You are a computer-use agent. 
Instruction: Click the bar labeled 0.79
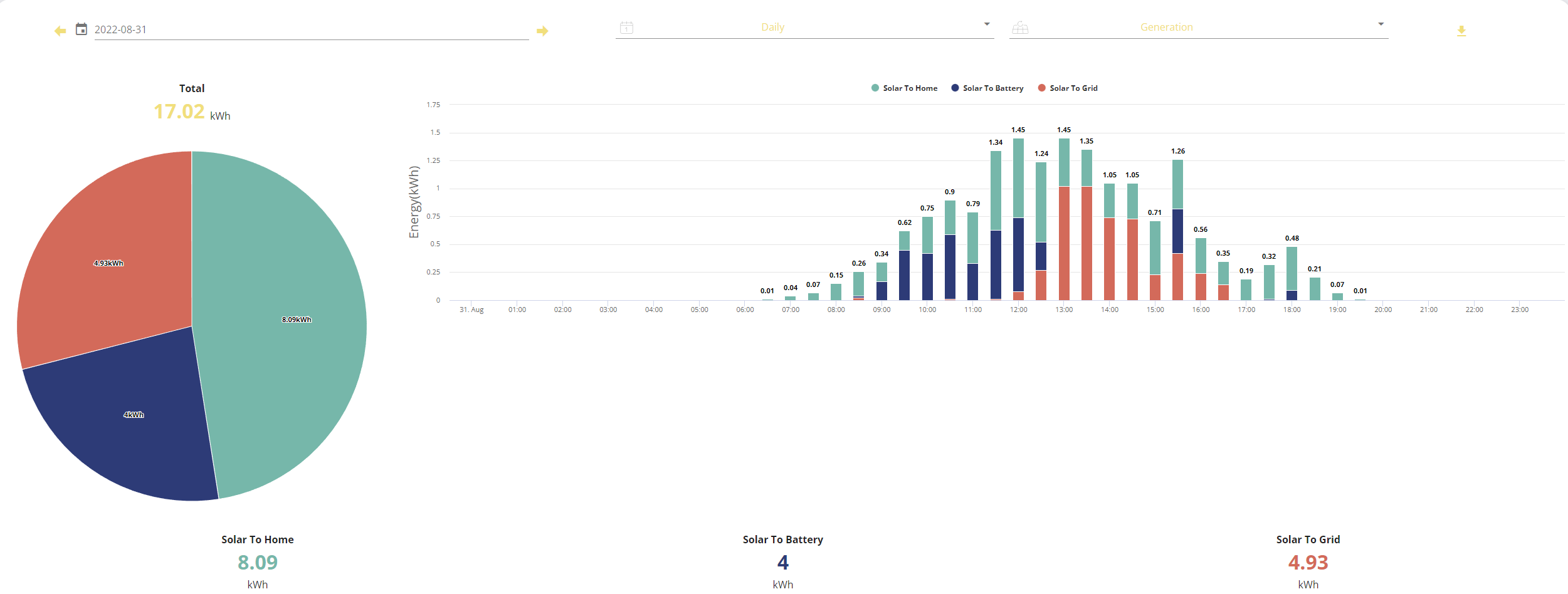[x=972, y=256]
